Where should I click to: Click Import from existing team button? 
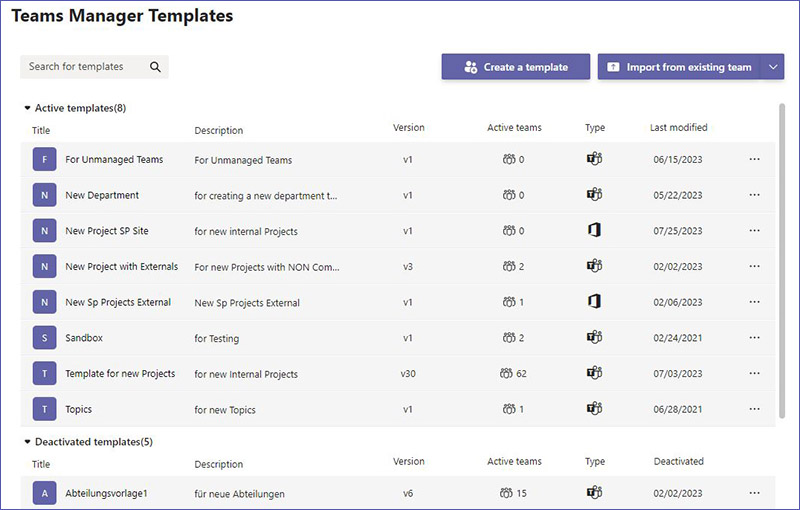[680, 67]
